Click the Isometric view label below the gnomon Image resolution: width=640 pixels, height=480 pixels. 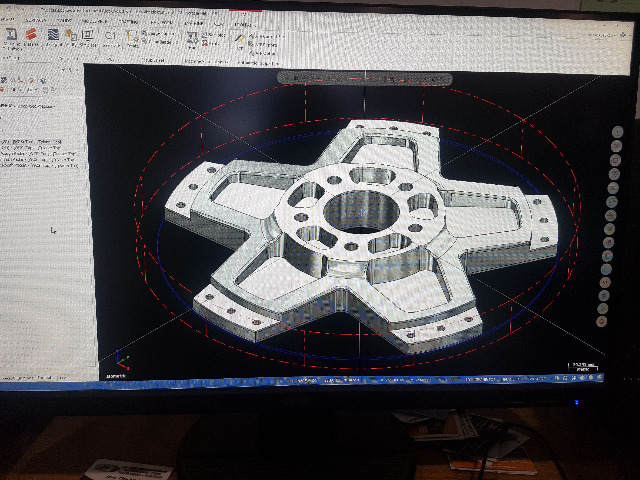pyautogui.click(x=117, y=376)
